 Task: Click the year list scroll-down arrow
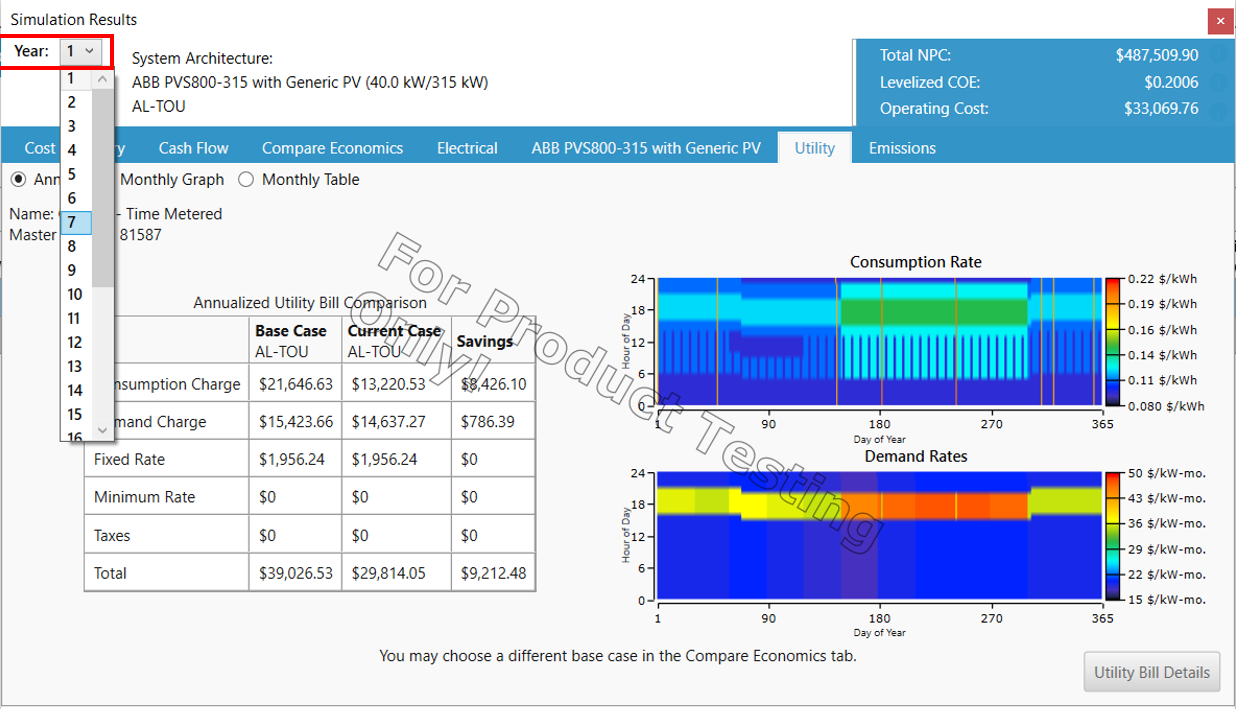(102, 430)
